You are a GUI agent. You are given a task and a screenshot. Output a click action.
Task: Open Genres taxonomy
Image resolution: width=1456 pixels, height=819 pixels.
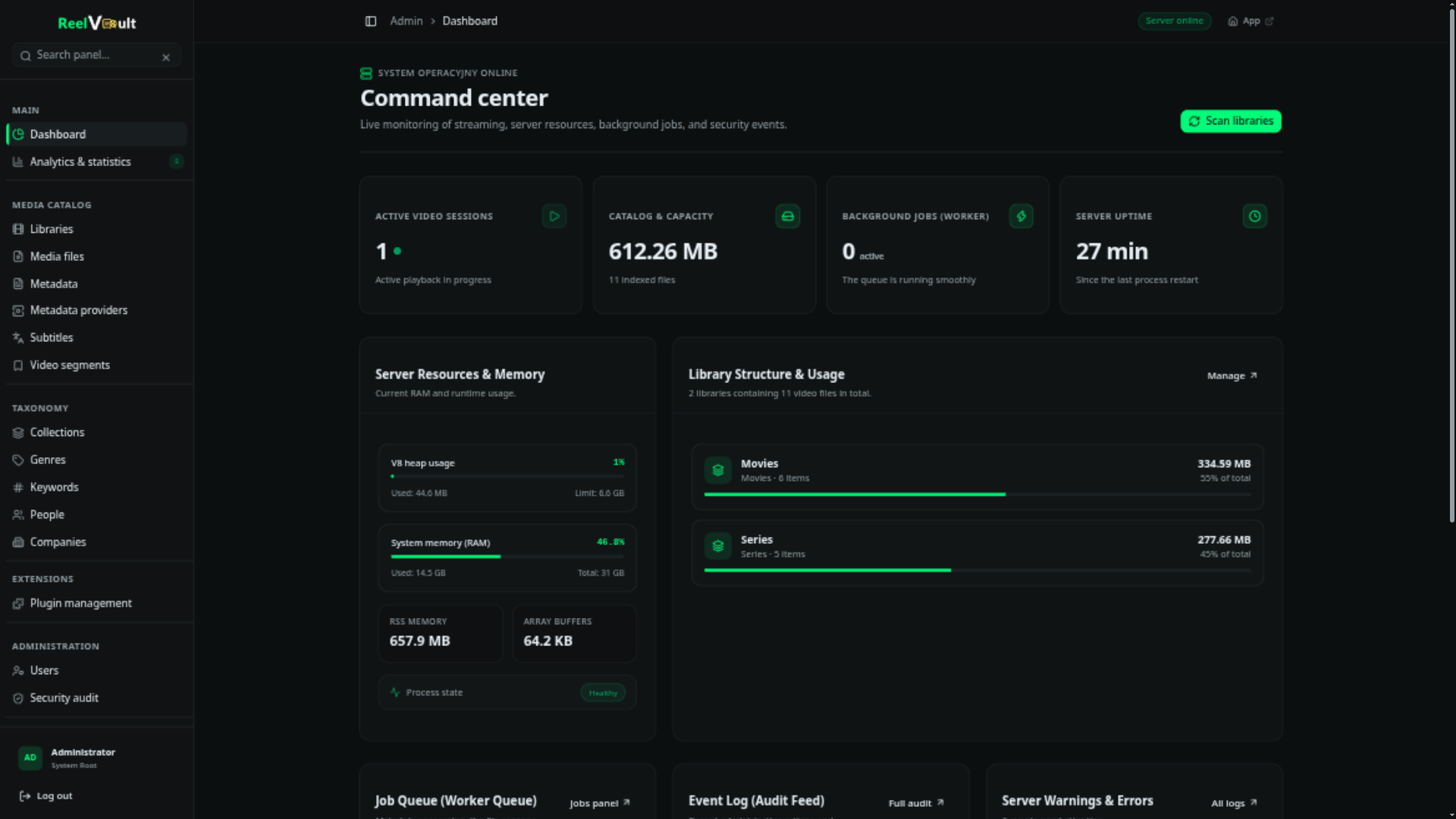point(96,460)
